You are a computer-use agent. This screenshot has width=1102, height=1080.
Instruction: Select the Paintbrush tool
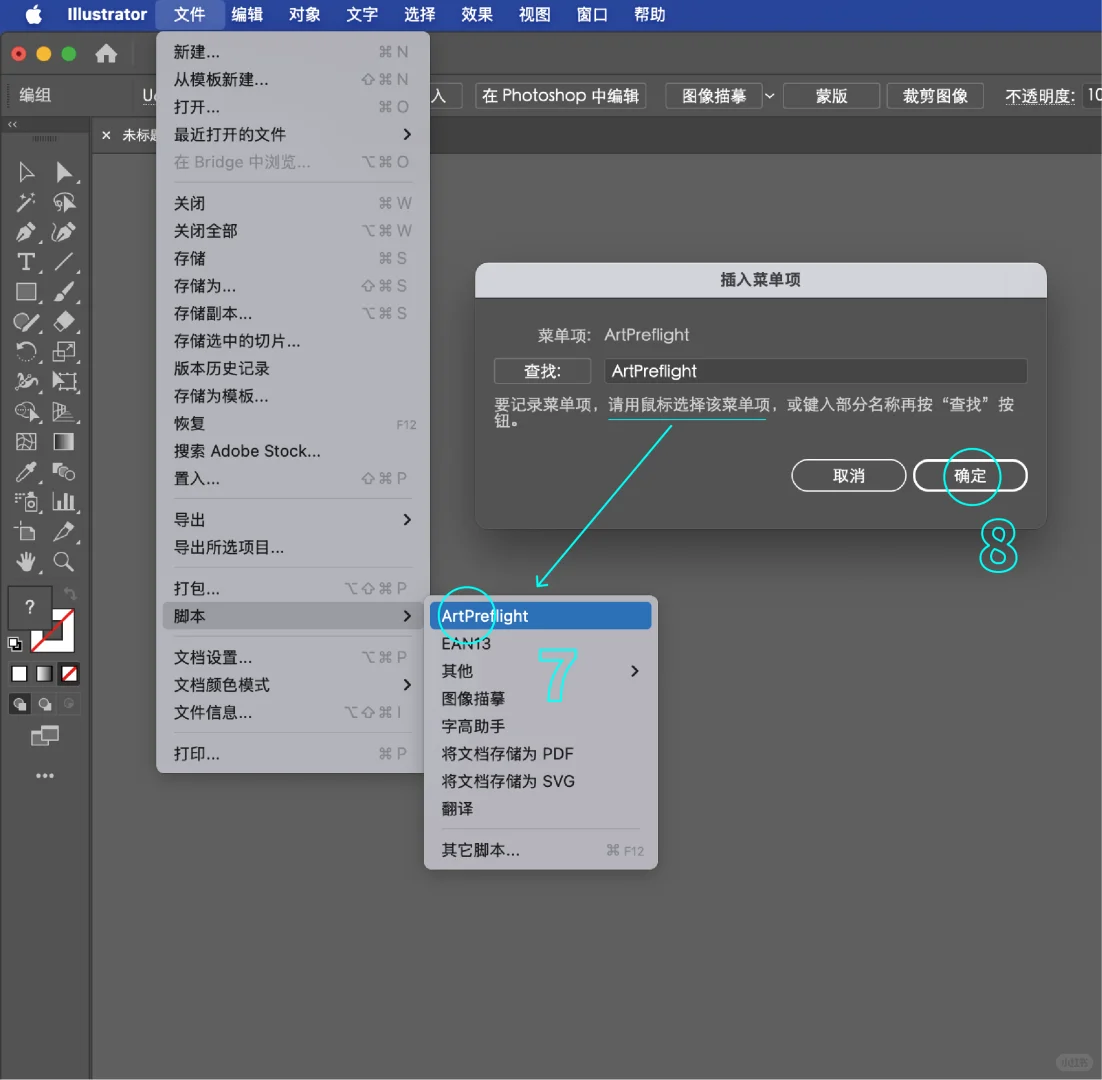pyautogui.click(x=66, y=292)
